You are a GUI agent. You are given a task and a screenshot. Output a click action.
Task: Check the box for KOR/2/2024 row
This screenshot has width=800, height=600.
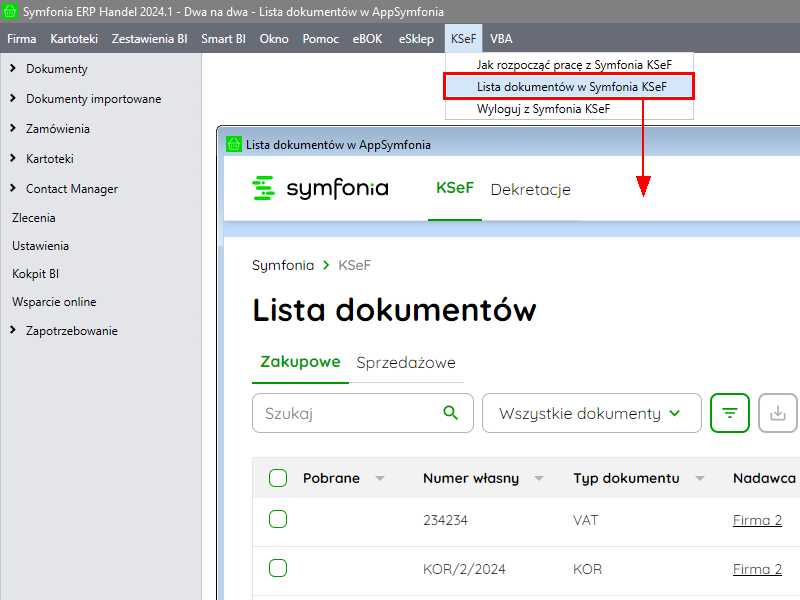coord(278,568)
